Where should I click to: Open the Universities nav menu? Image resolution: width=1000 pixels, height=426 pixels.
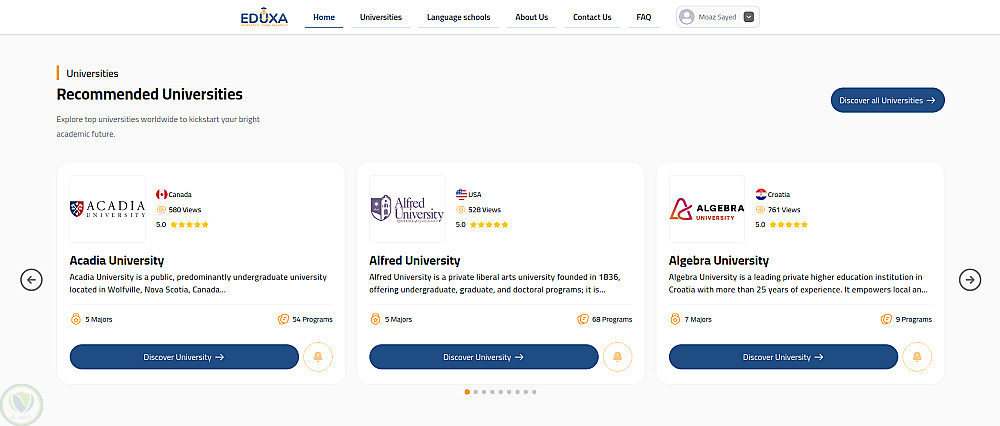click(380, 17)
